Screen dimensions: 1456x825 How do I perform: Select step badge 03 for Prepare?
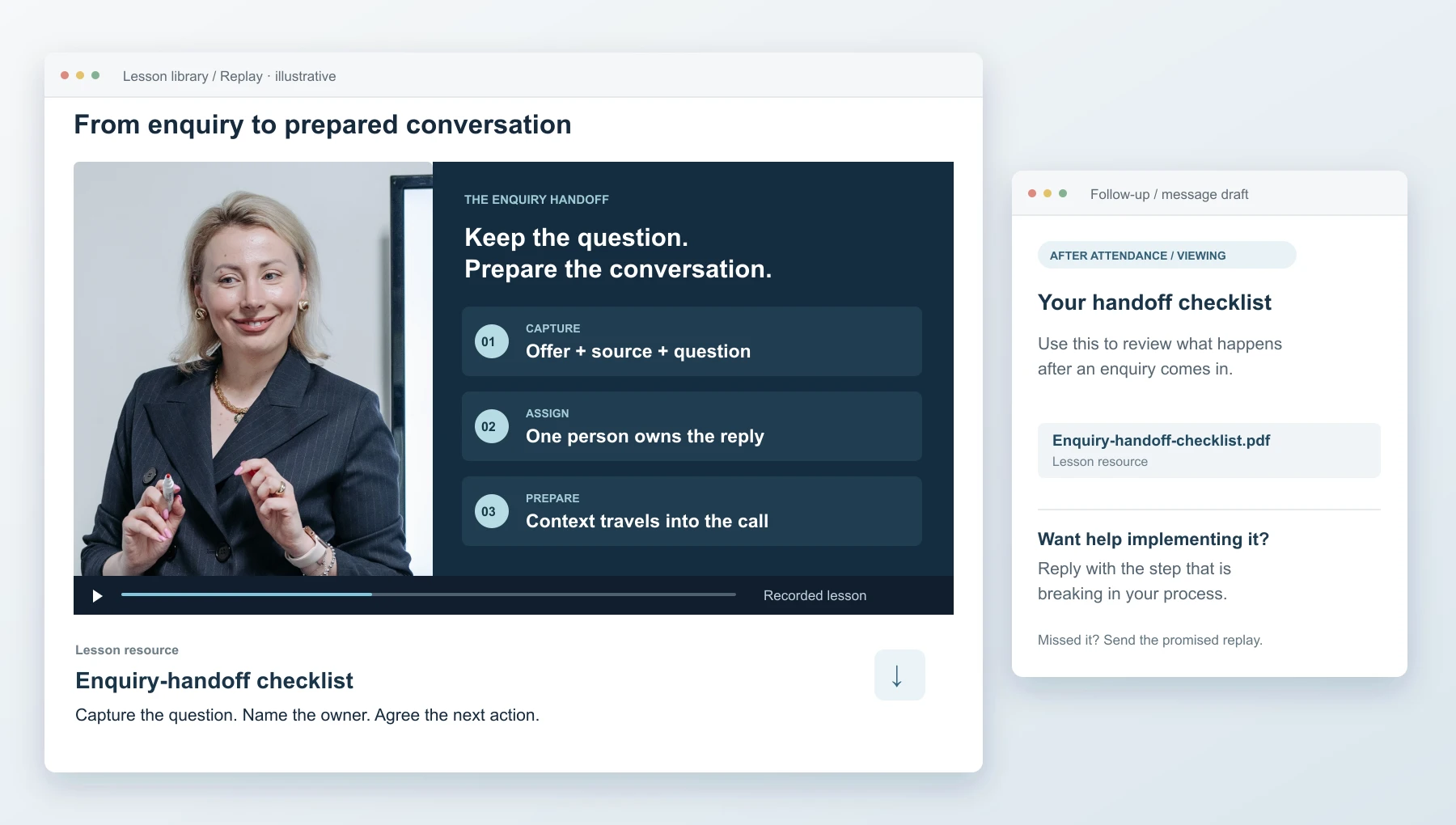[x=491, y=511]
